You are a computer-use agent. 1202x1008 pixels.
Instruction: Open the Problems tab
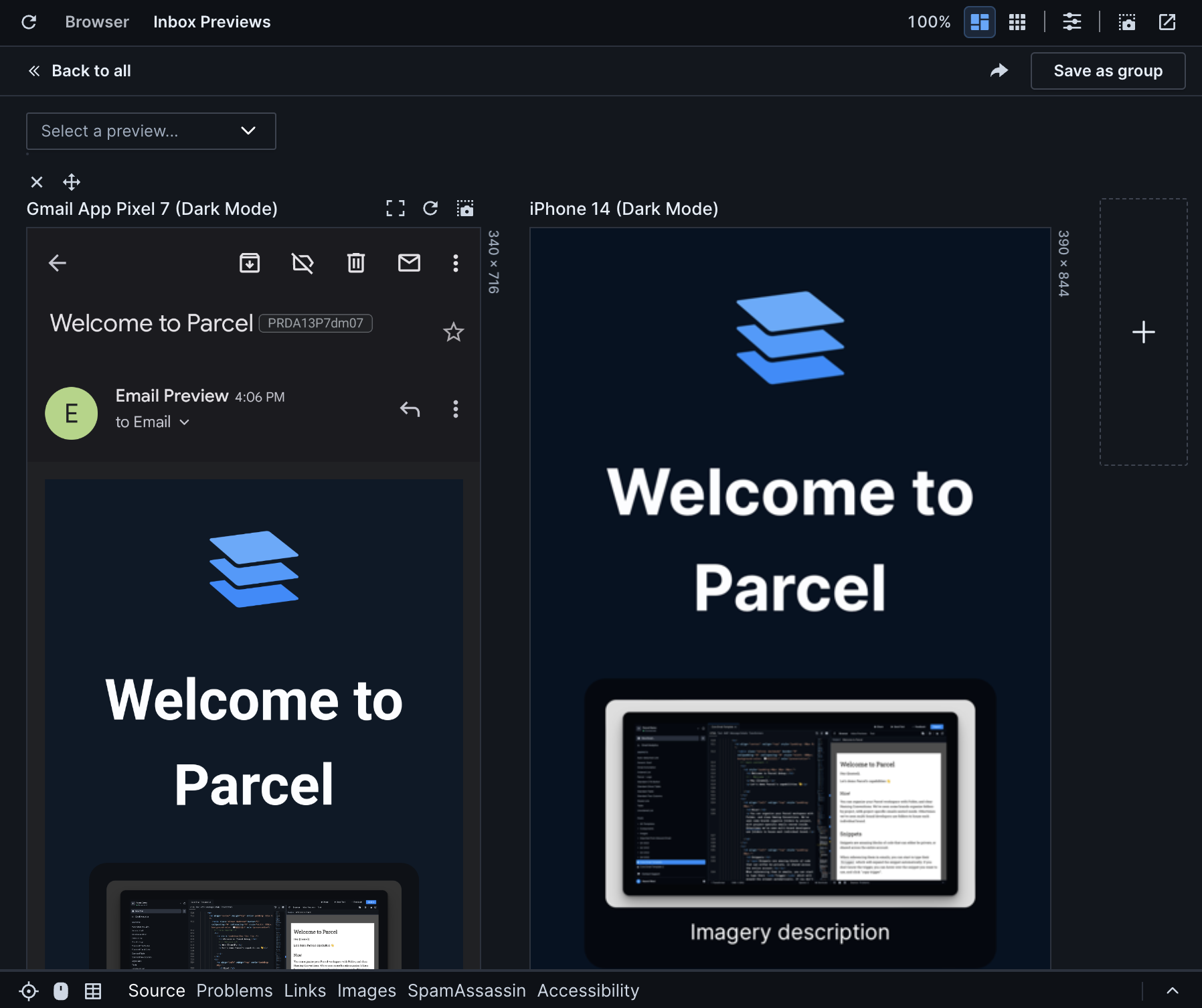[234, 991]
